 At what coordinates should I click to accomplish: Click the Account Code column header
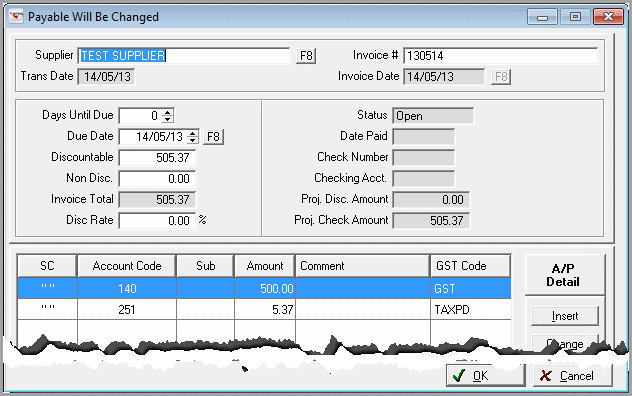[x=127, y=266]
